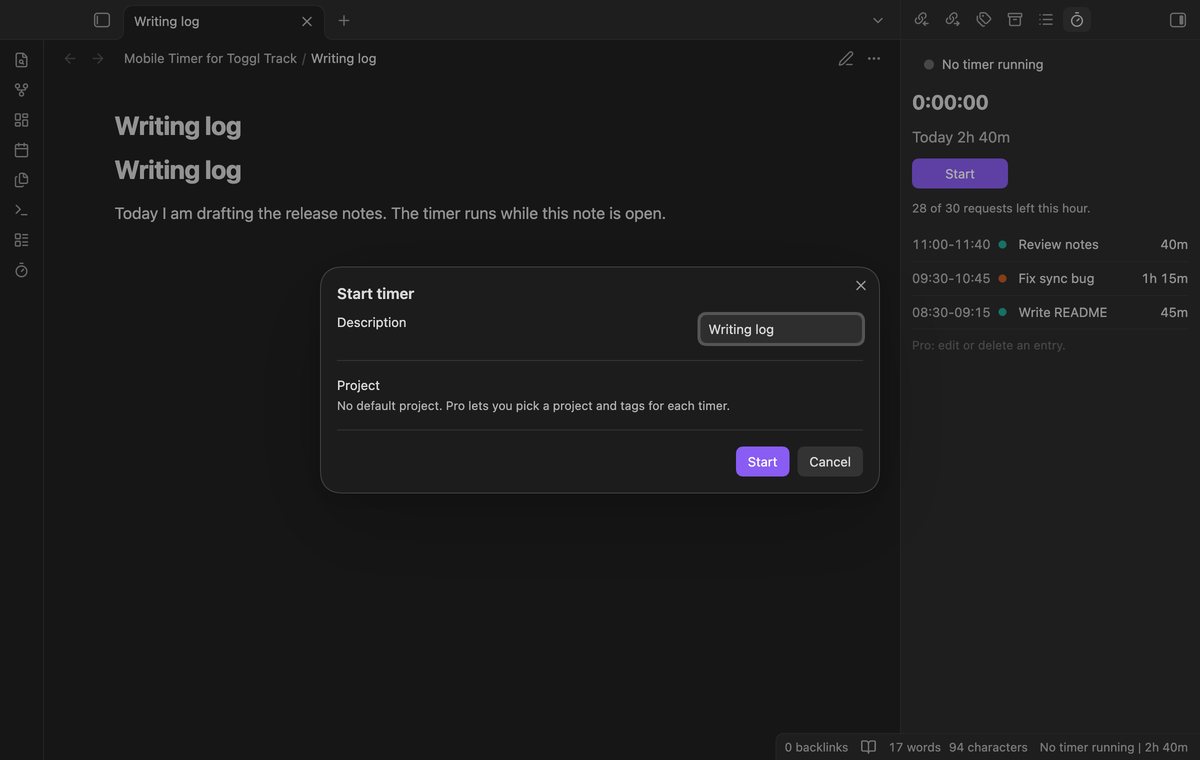Click the '0:00:00' timer display
Image resolution: width=1200 pixels, height=760 pixels.
pyautogui.click(x=950, y=102)
